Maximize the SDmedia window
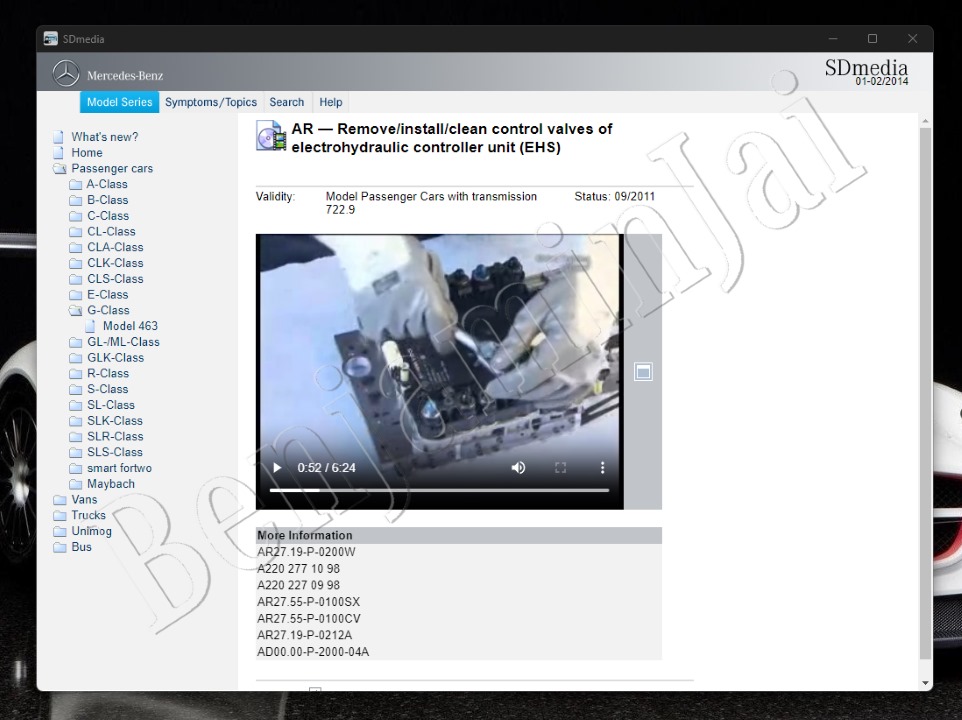The image size is (962, 720). (x=872, y=39)
